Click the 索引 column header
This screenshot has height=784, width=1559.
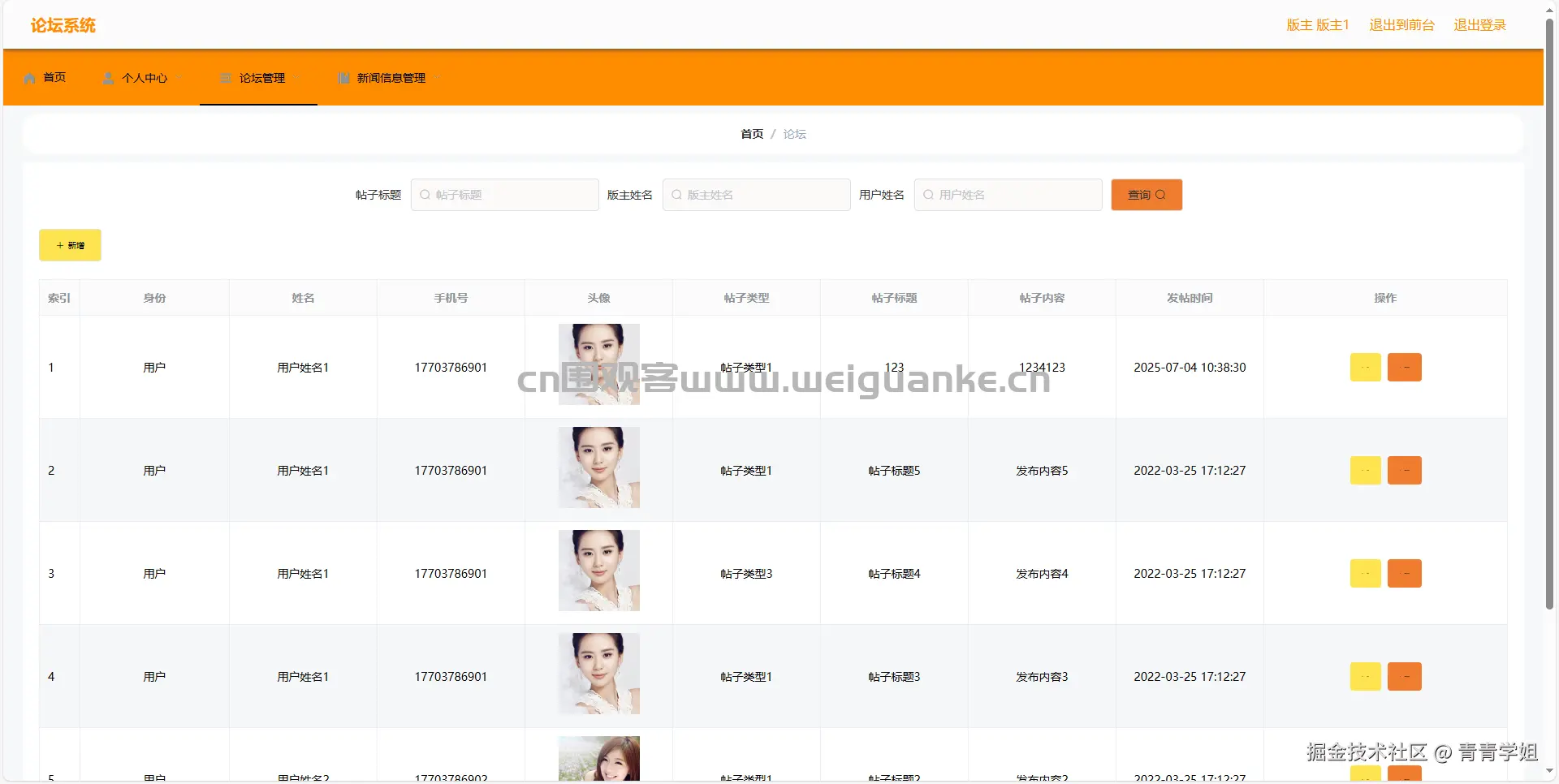[x=59, y=298]
